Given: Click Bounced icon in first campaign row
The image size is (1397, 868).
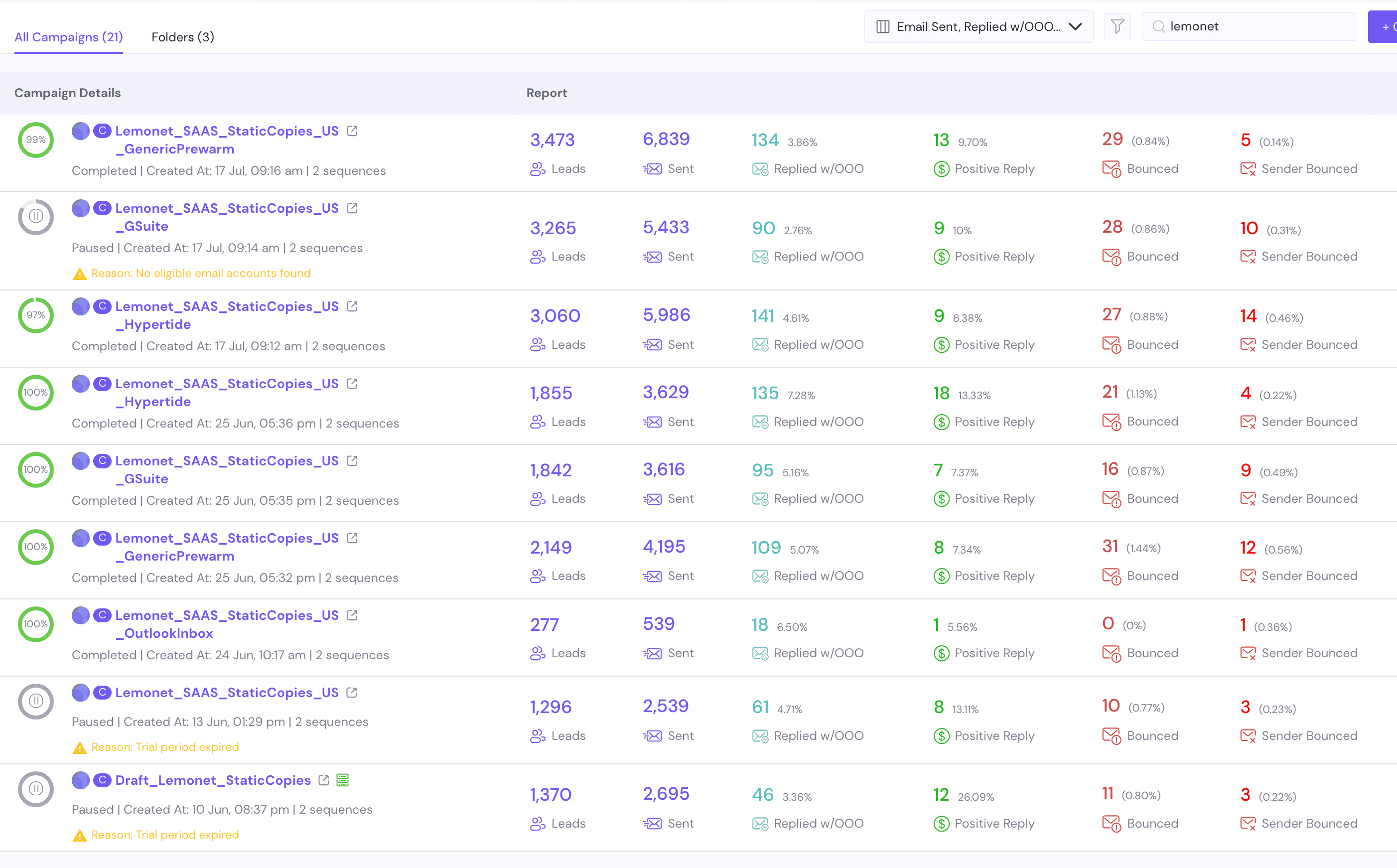Looking at the screenshot, I should (x=1111, y=169).
